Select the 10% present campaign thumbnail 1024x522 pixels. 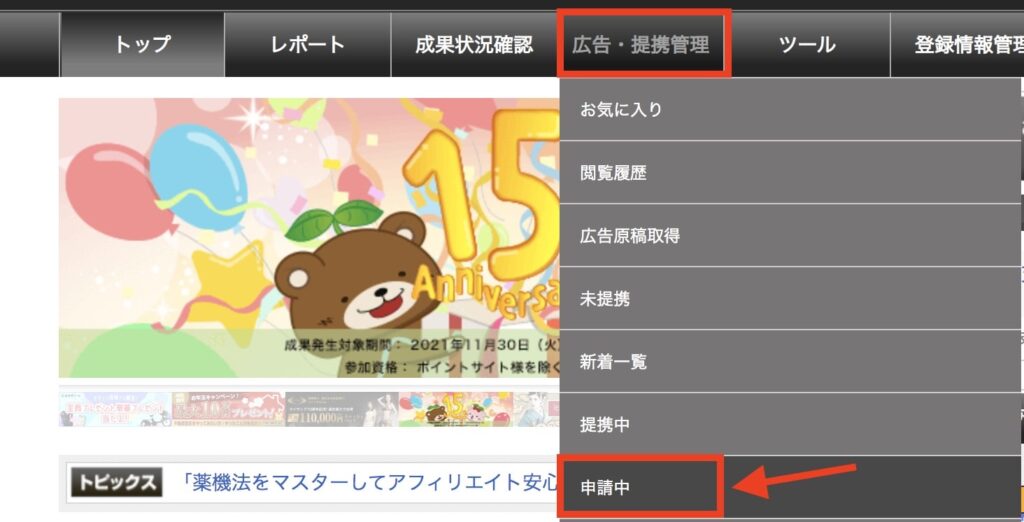coord(229,409)
